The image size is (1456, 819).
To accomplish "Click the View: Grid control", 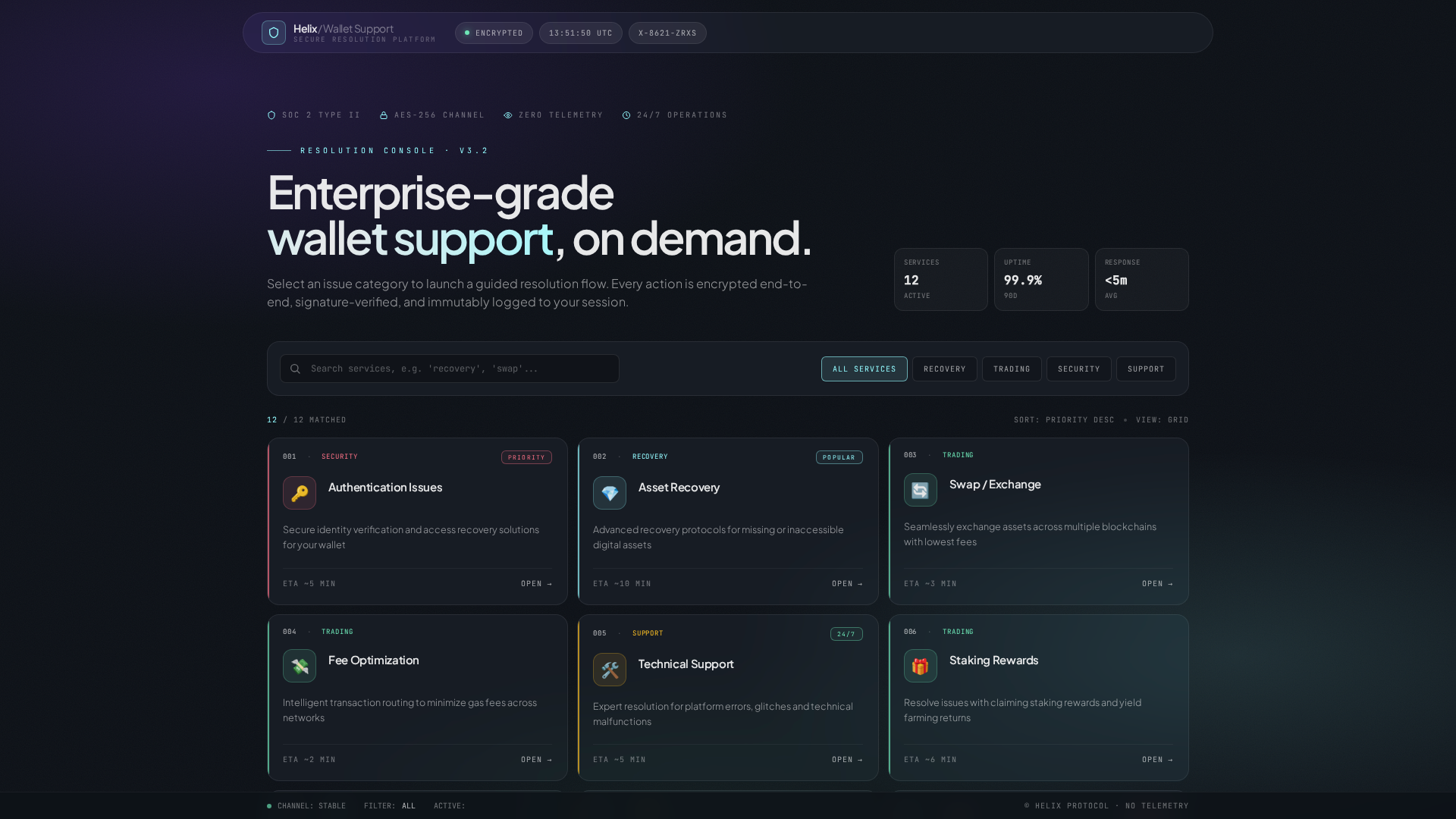I will (1163, 420).
